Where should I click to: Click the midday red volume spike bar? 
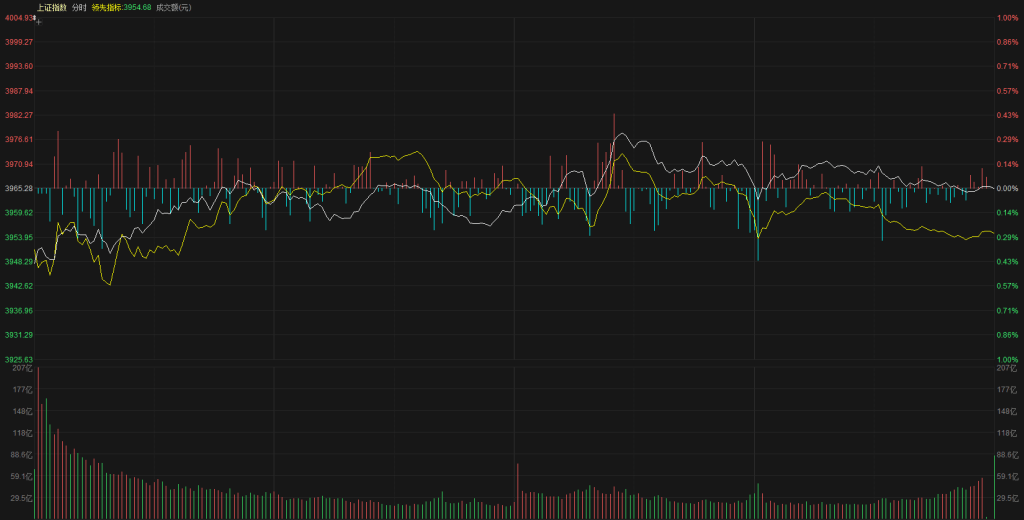517,492
